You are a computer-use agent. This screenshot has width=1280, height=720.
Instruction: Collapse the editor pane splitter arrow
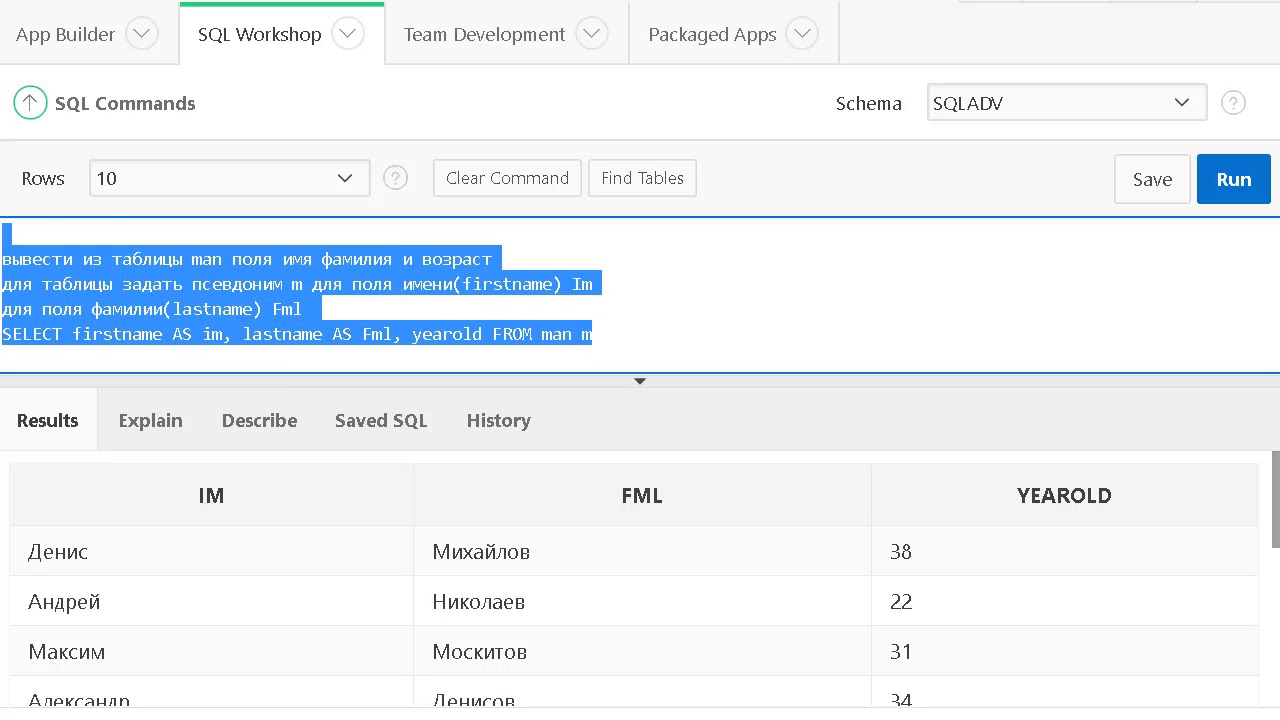click(x=640, y=381)
